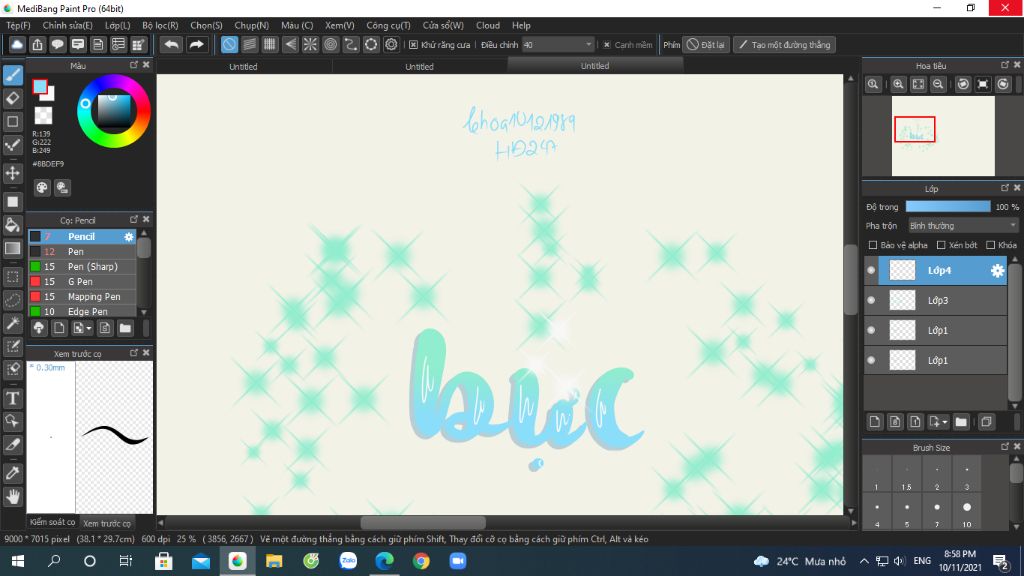Select the G Pen brush

pyautogui.click(x=82, y=281)
